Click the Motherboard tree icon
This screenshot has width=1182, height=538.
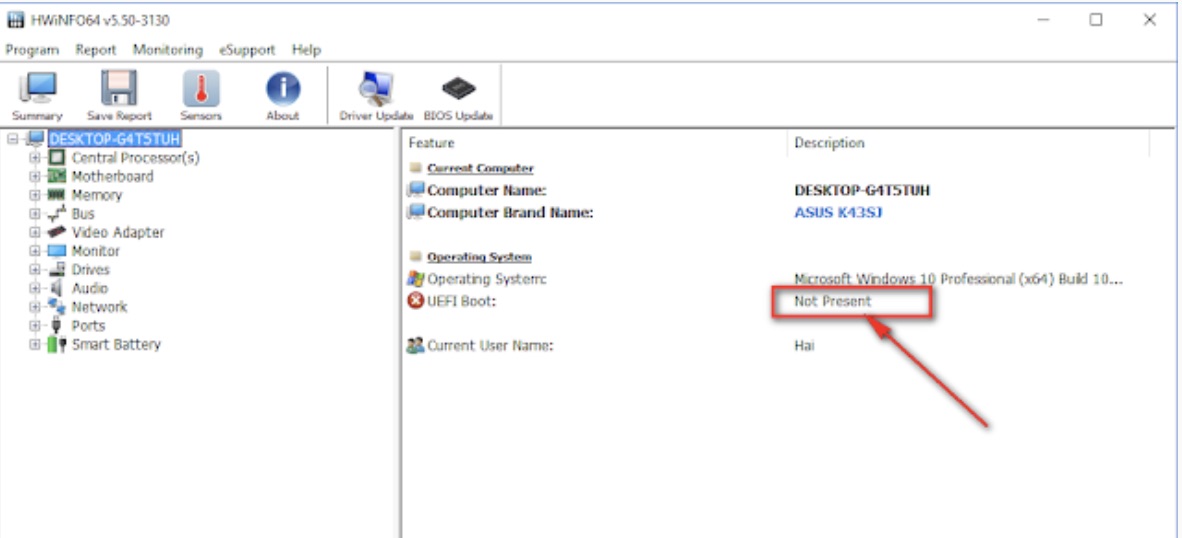(x=57, y=176)
